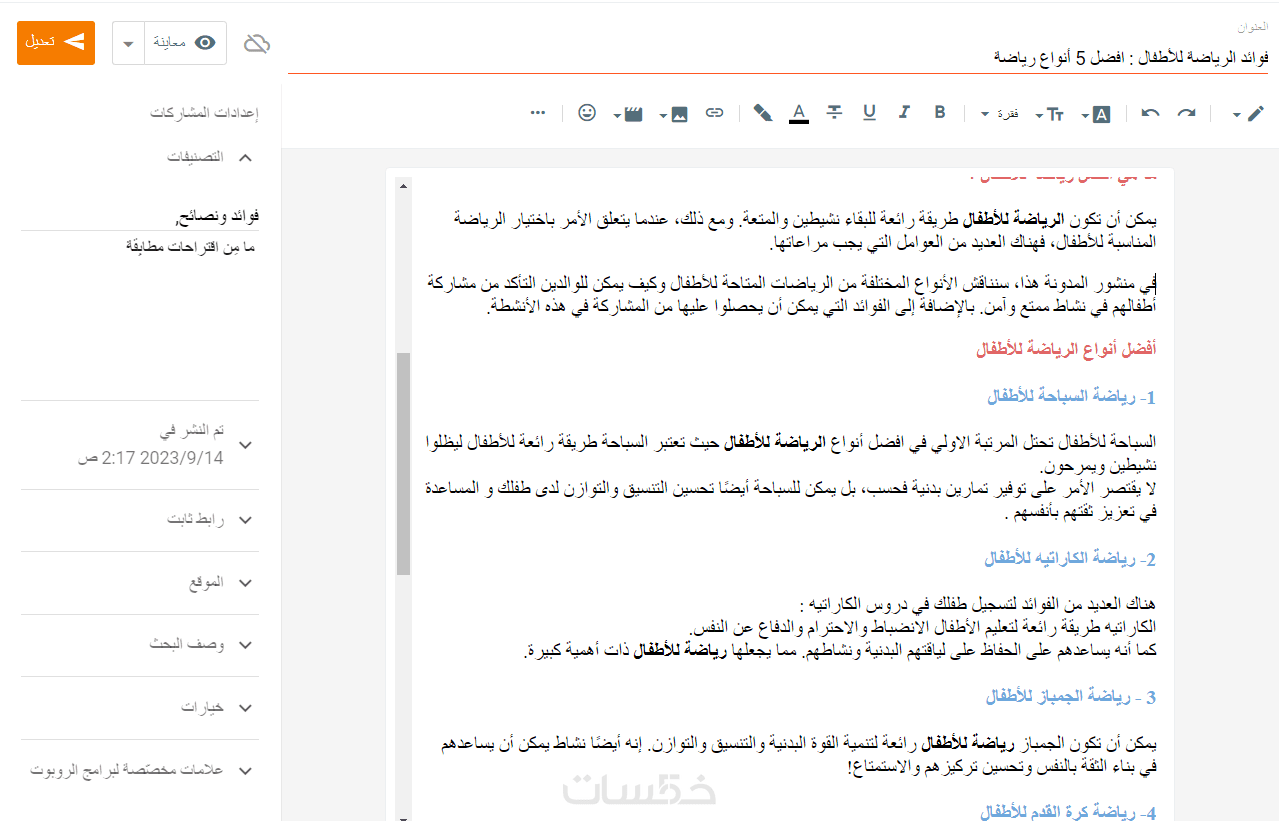Click the pencil compose view icon
The height and width of the screenshot is (821, 1279).
point(1256,114)
